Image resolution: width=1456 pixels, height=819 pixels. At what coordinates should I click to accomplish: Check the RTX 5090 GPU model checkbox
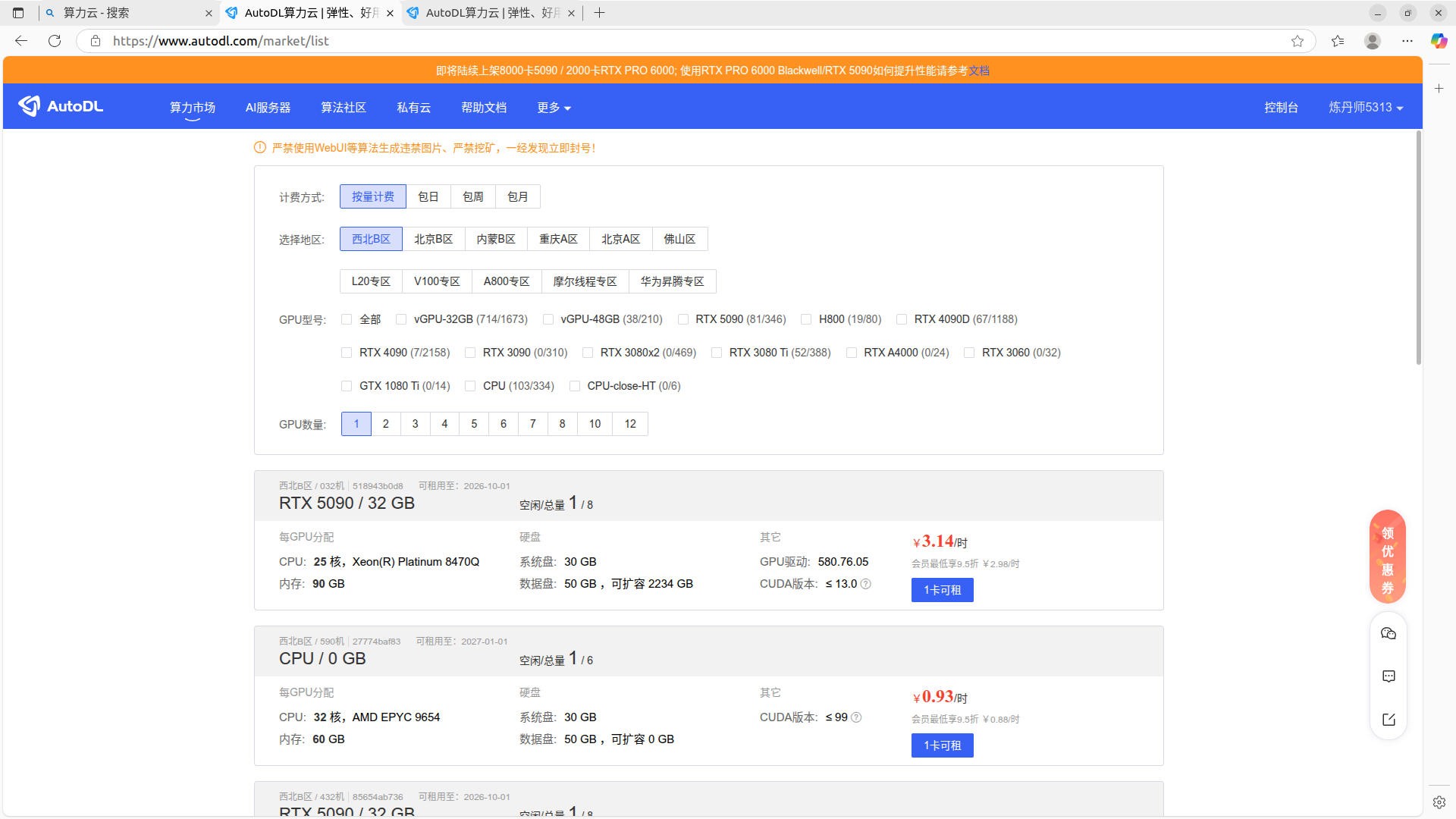point(683,319)
